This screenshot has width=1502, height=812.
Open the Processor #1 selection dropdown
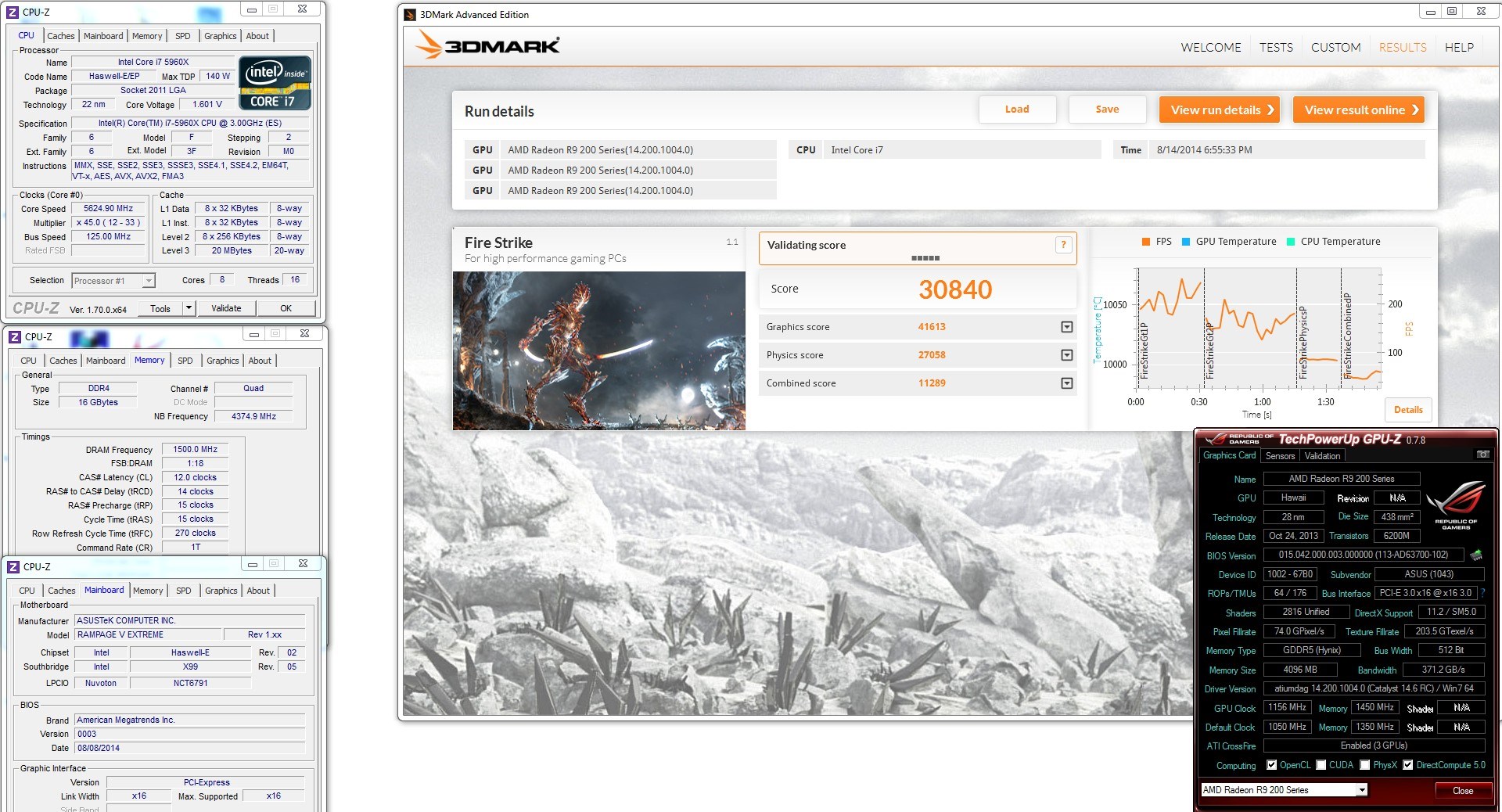point(149,281)
